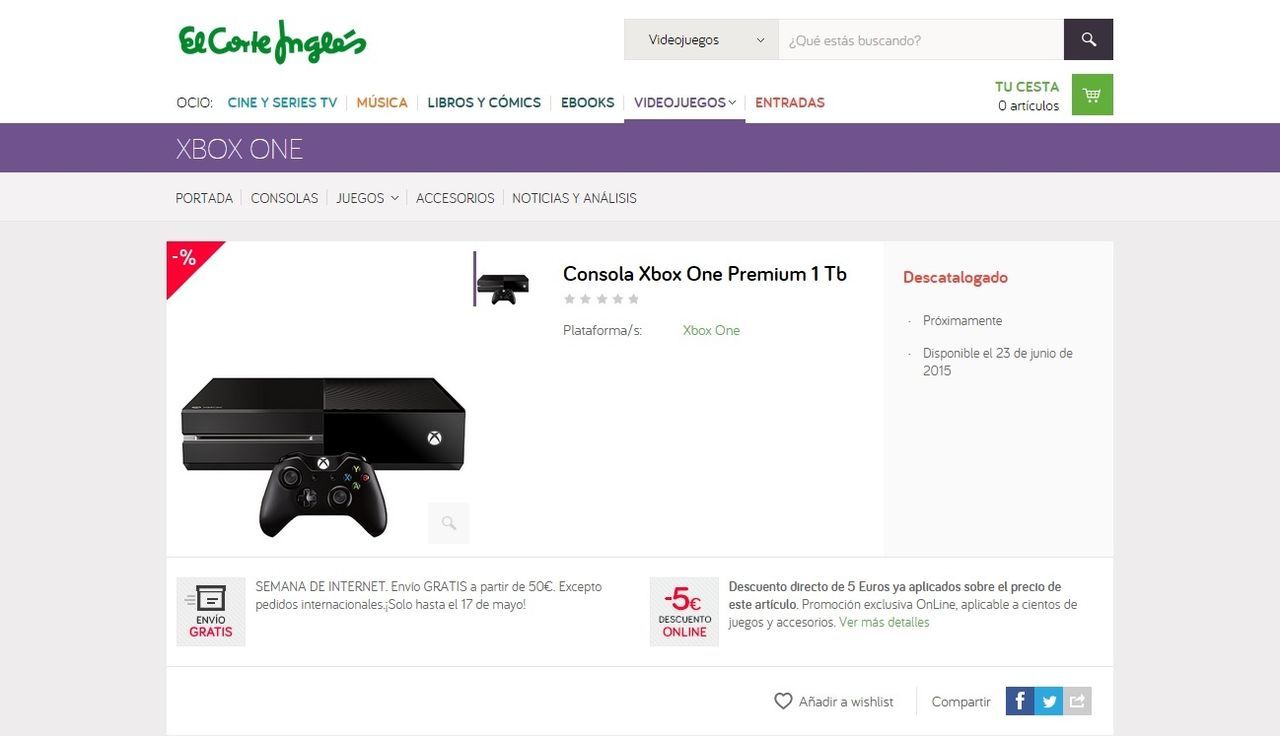Open the green shopping cart icon
This screenshot has height=736, width=1280.
pyautogui.click(x=1092, y=95)
